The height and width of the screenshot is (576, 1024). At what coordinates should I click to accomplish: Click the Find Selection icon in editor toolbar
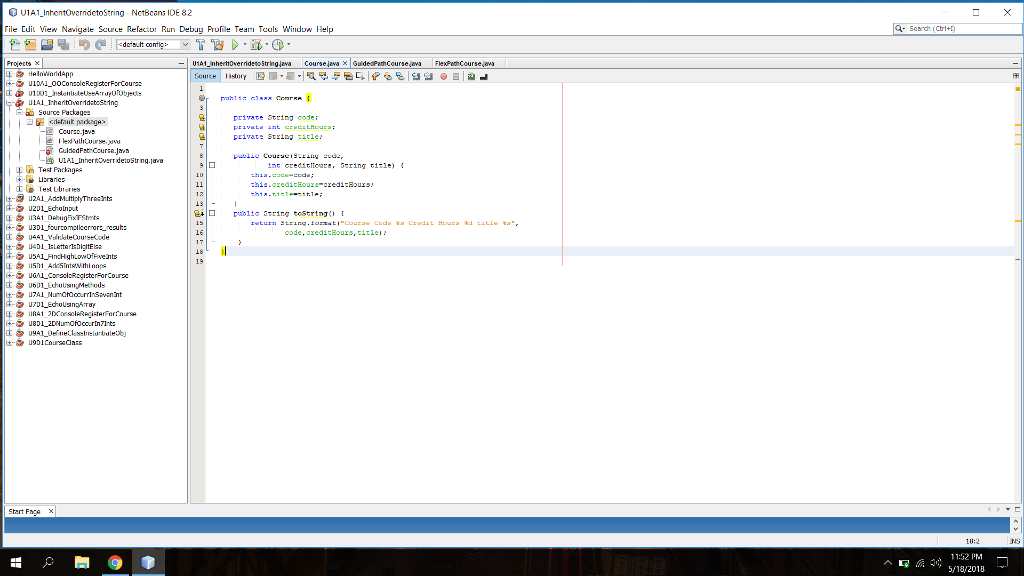[312, 77]
